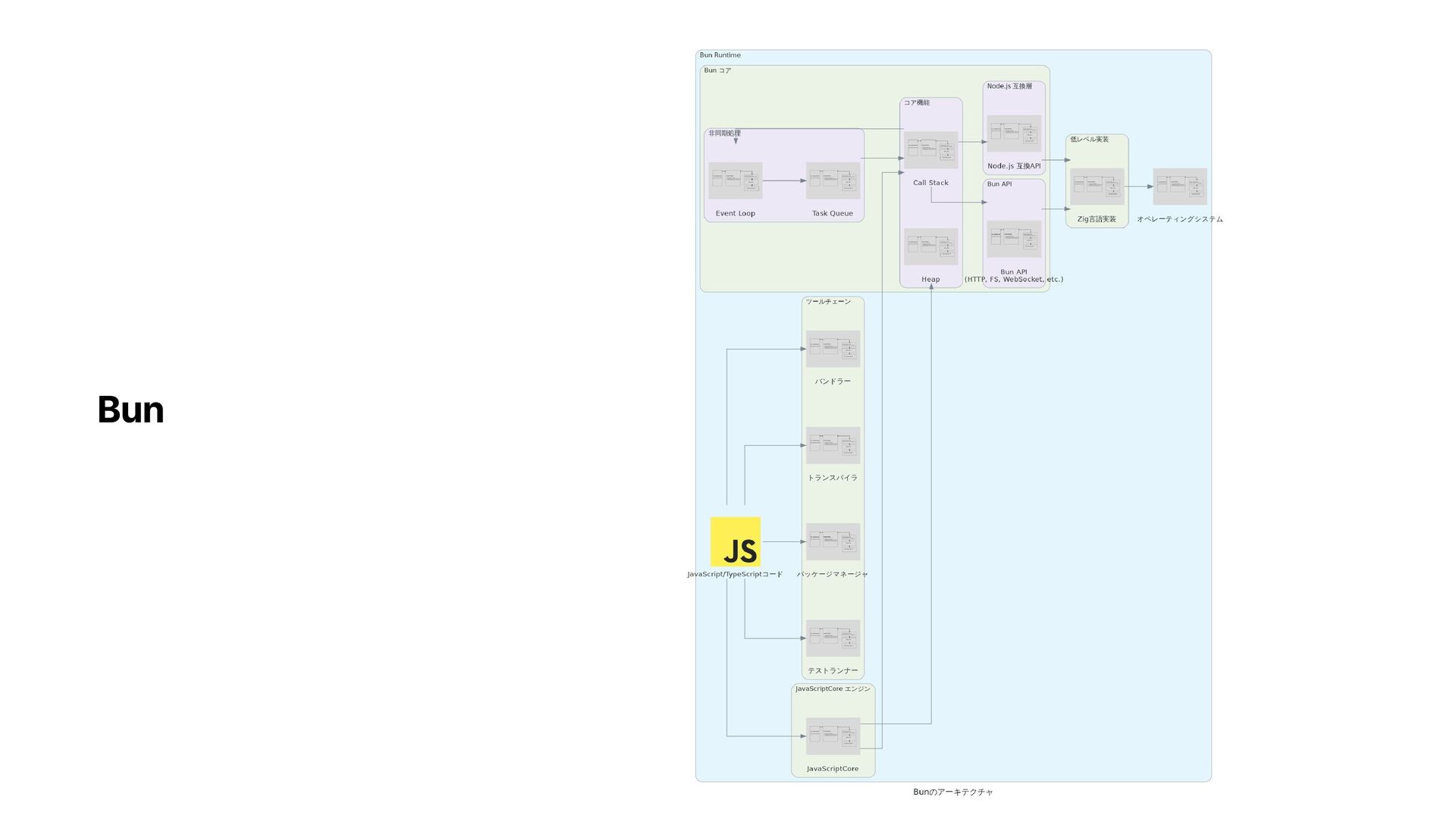Click the 'JavaScript/TypeScriptコード' label

click(x=735, y=575)
